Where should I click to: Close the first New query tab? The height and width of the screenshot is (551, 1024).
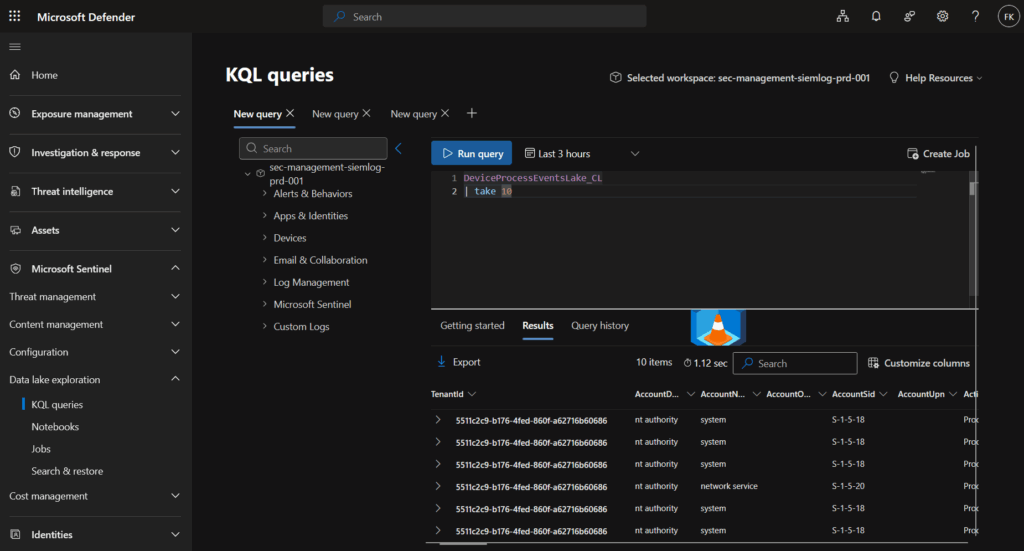[290, 113]
